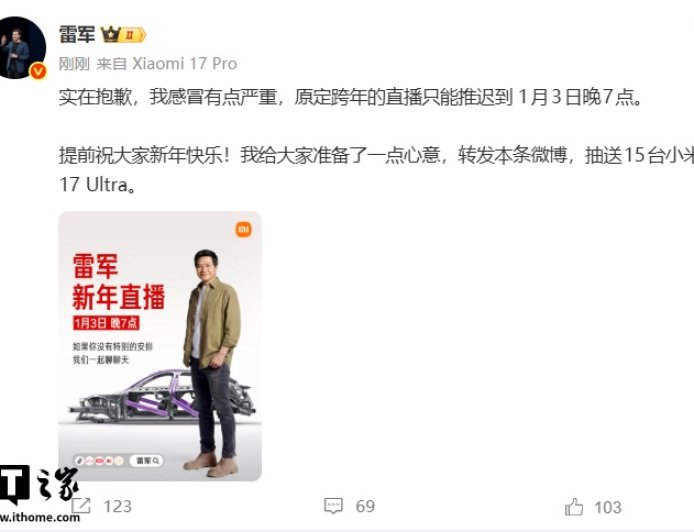Open Lei Jun's profile avatar
This screenshot has height=532, width=694.
pyautogui.click(x=21, y=48)
